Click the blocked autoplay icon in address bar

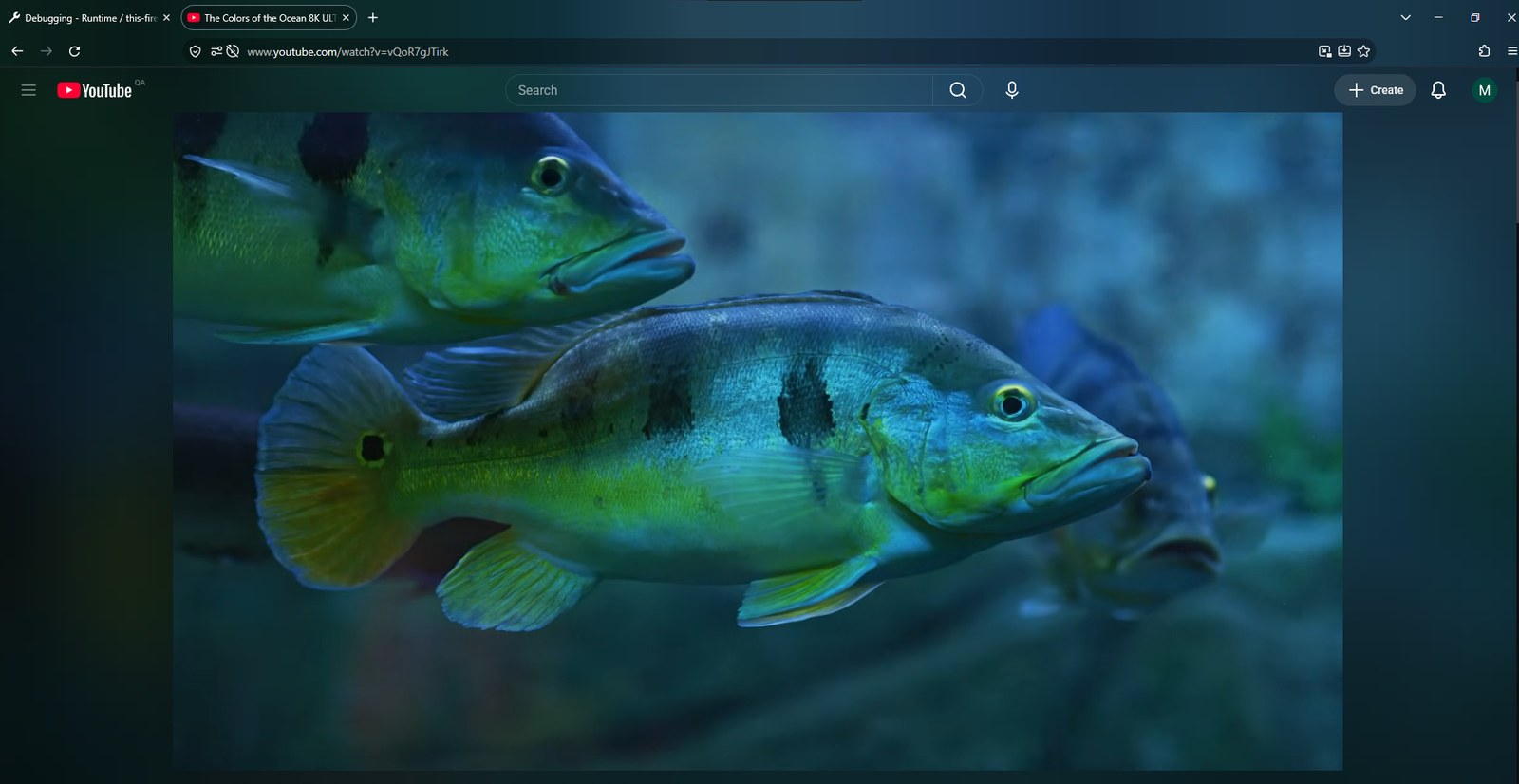(233, 51)
